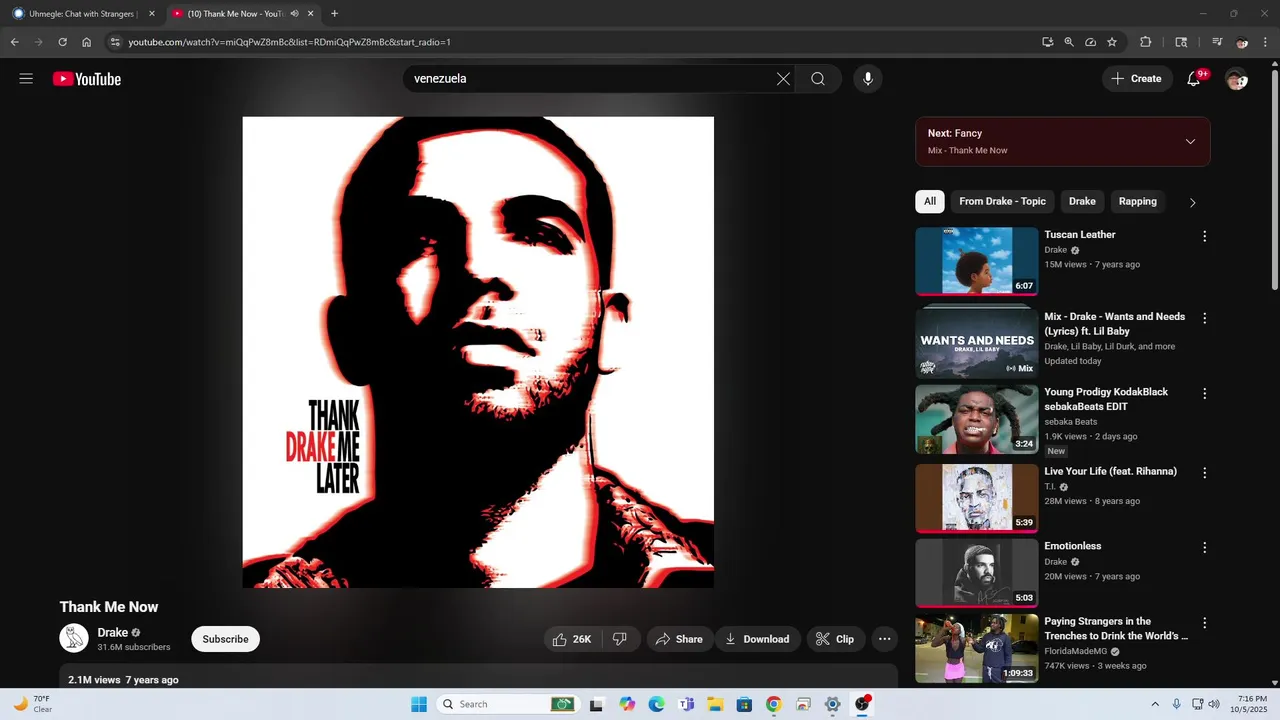Start voice search with microphone
Viewport: 1280px width, 720px height.
[868, 79]
